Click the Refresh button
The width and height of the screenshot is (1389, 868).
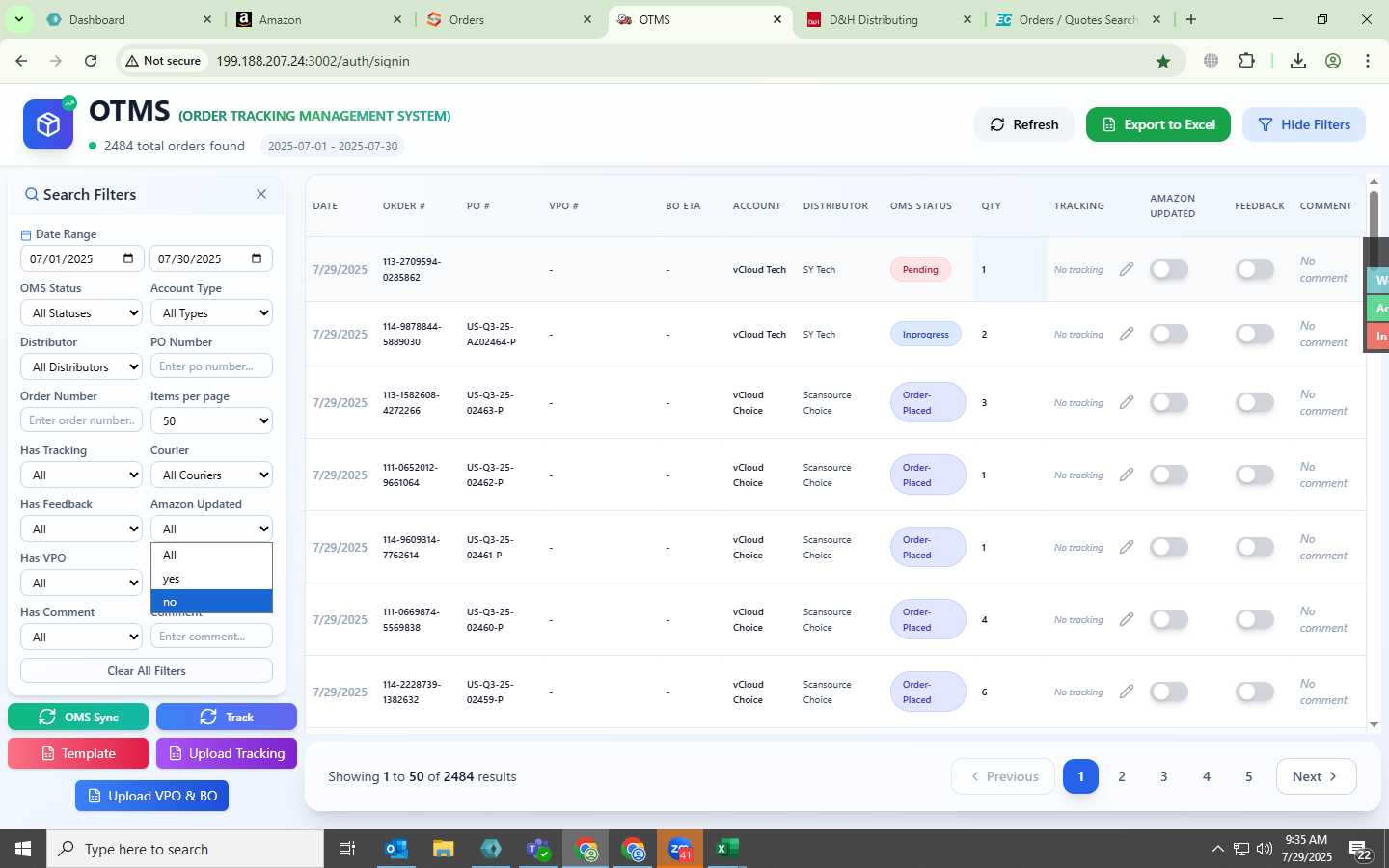[1024, 124]
